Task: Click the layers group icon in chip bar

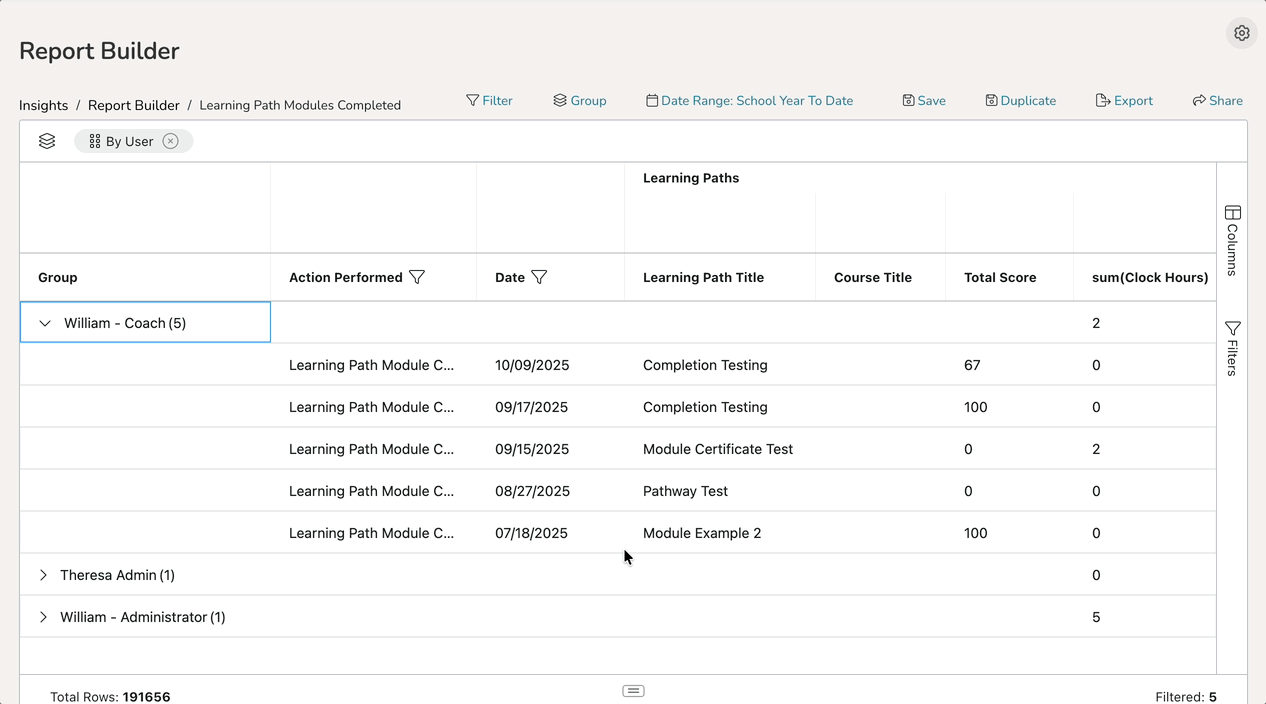Action: (x=47, y=141)
